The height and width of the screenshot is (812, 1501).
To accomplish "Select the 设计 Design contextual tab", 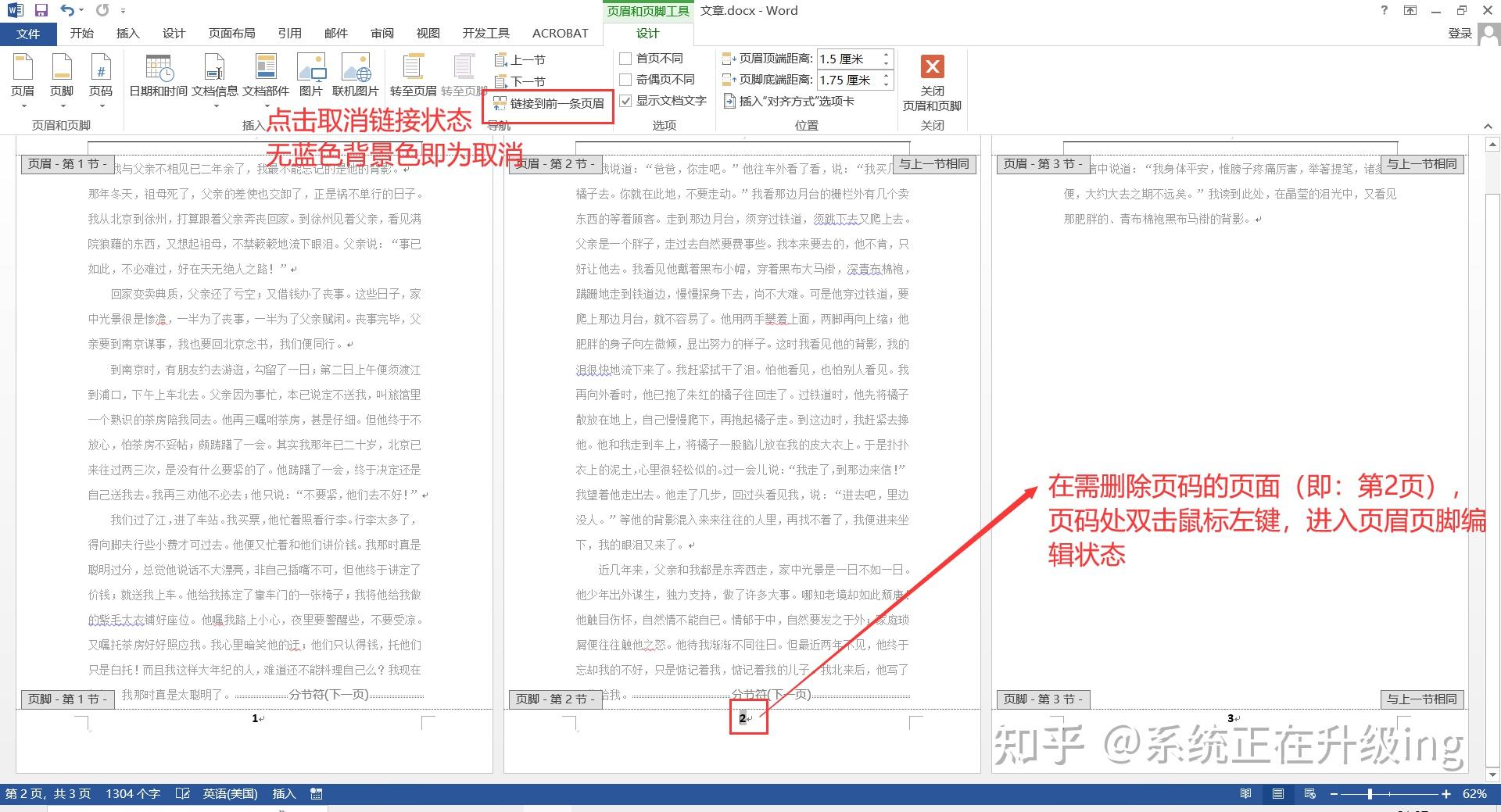I will tap(647, 34).
